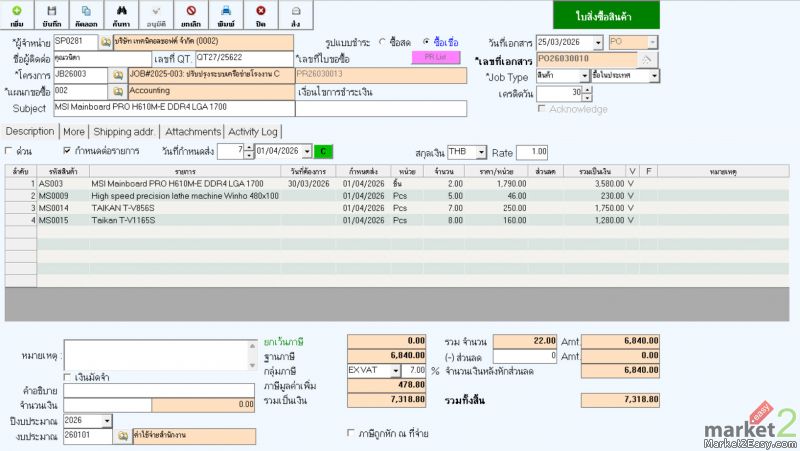Open supplier lookup next to SP0281
The image size is (800, 451).
[x=107, y=42]
